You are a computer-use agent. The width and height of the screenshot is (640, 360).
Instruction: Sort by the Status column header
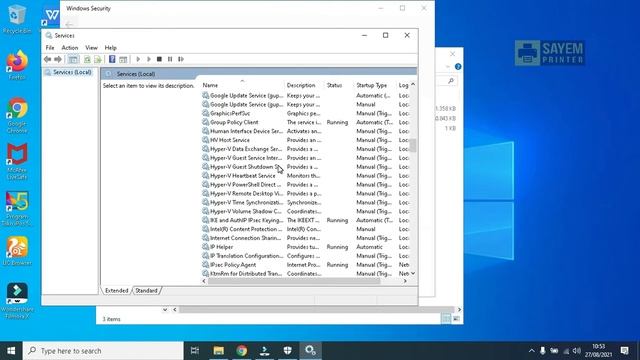pos(339,85)
